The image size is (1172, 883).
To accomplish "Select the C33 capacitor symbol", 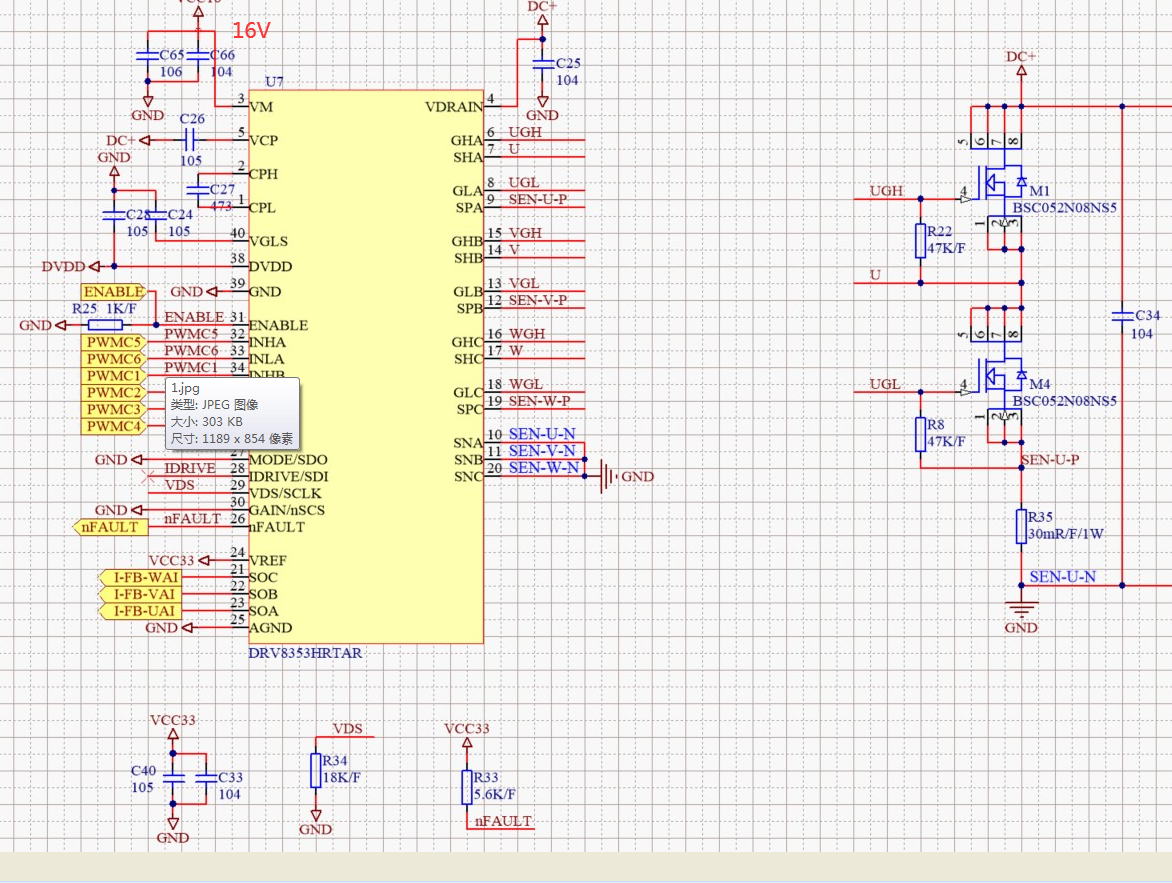I will tap(206, 778).
